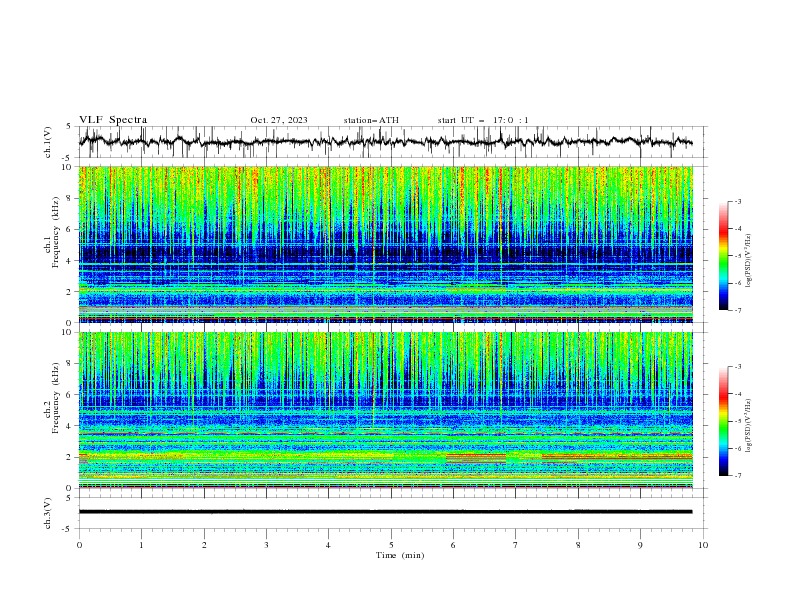
Task: Click inside the ch.2 spectrogram panel
Action: point(386,410)
